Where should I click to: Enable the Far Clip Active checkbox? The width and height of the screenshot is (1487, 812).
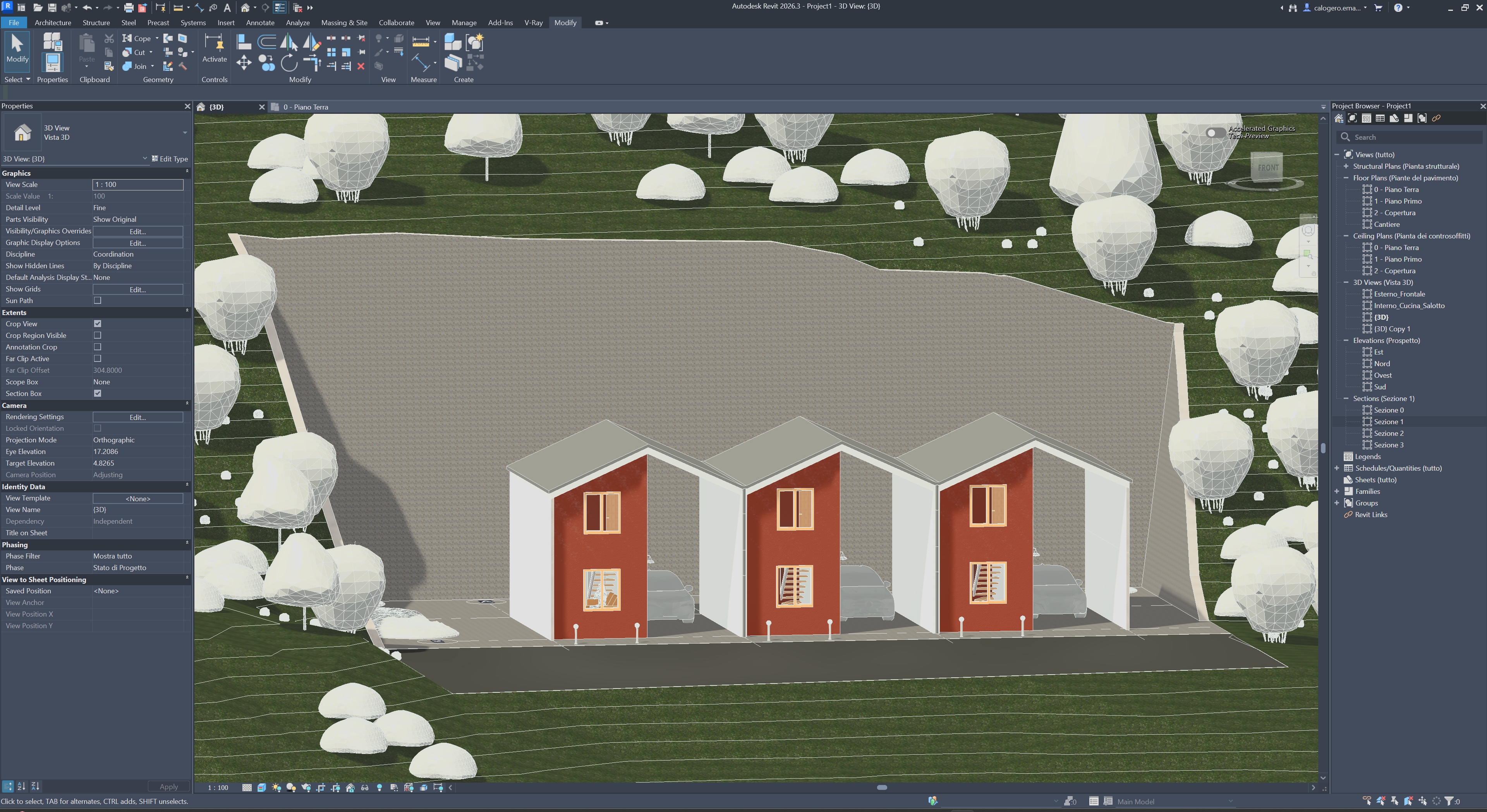click(x=98, y=358)
